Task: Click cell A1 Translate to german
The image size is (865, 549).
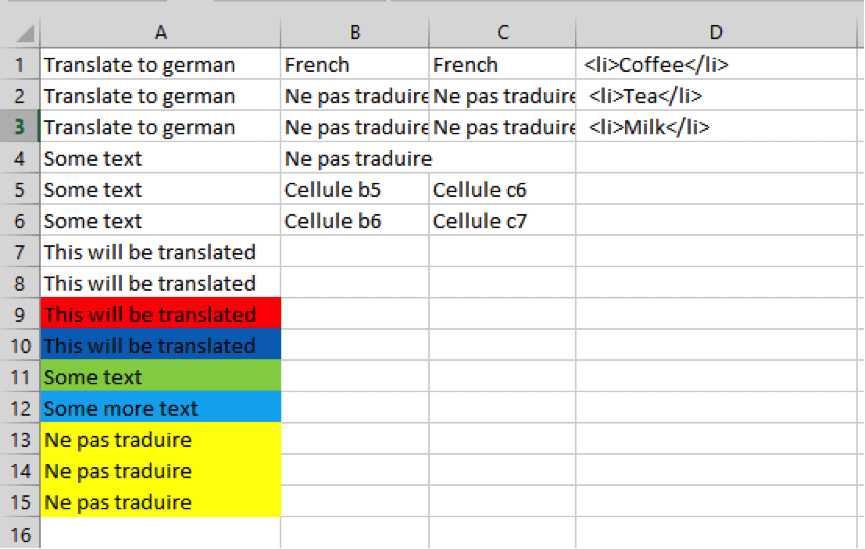Action: pos(161,65)
